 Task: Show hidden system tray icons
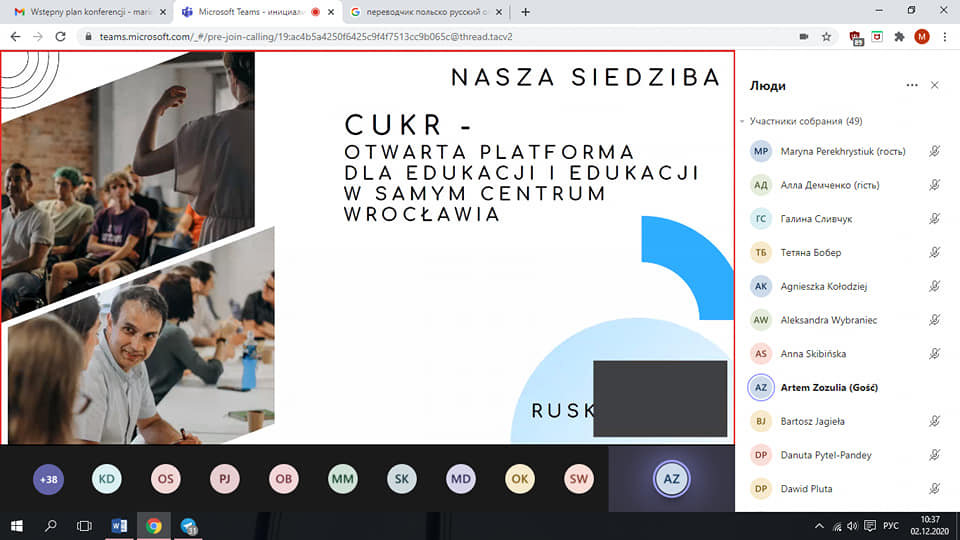[819, 526]
